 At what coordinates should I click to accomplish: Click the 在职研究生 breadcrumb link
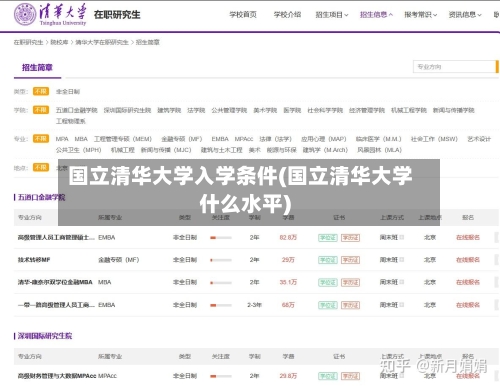click(28, 42)
